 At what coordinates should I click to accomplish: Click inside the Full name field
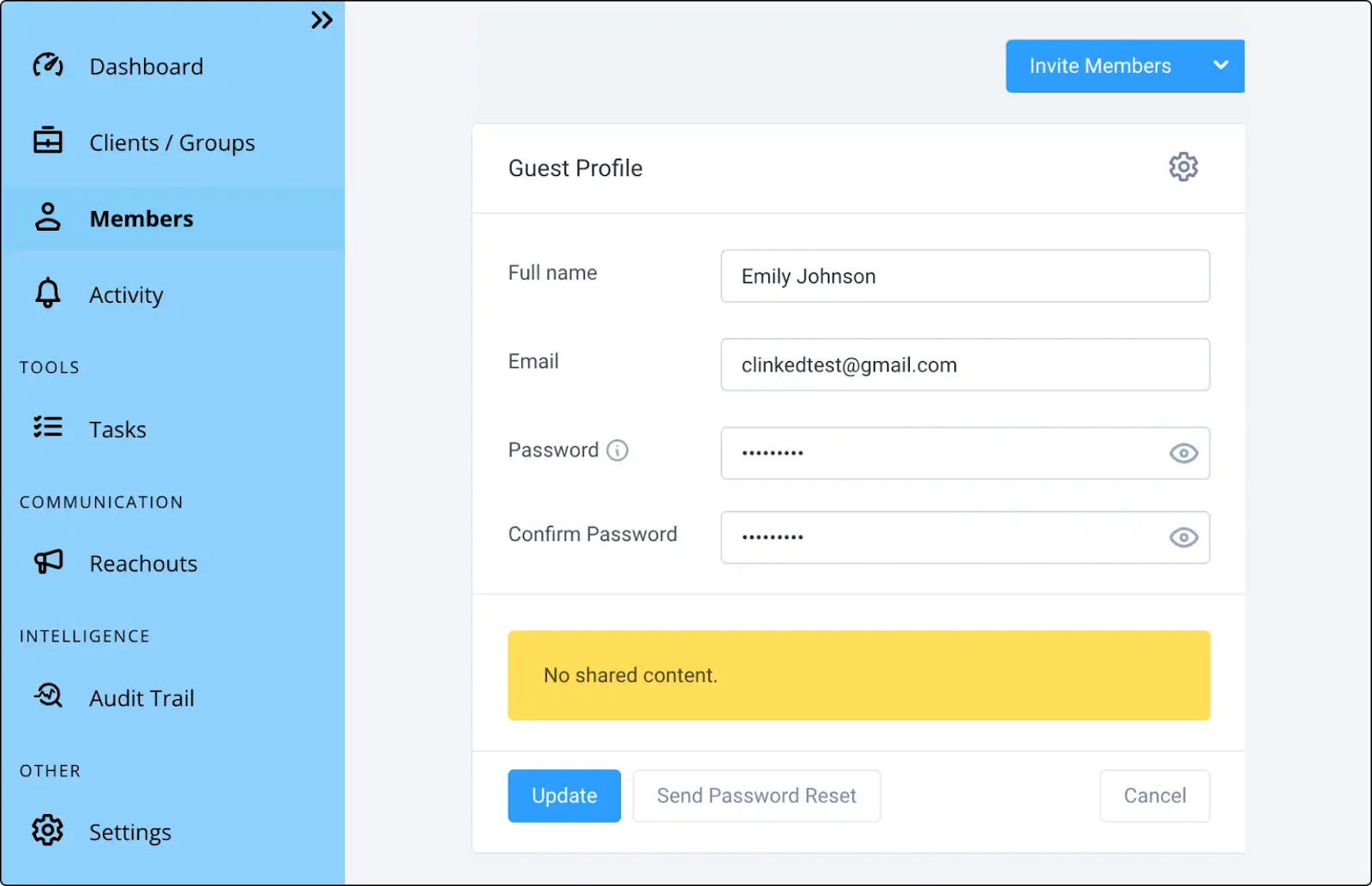pyautogui.click(x=965, y=276)
